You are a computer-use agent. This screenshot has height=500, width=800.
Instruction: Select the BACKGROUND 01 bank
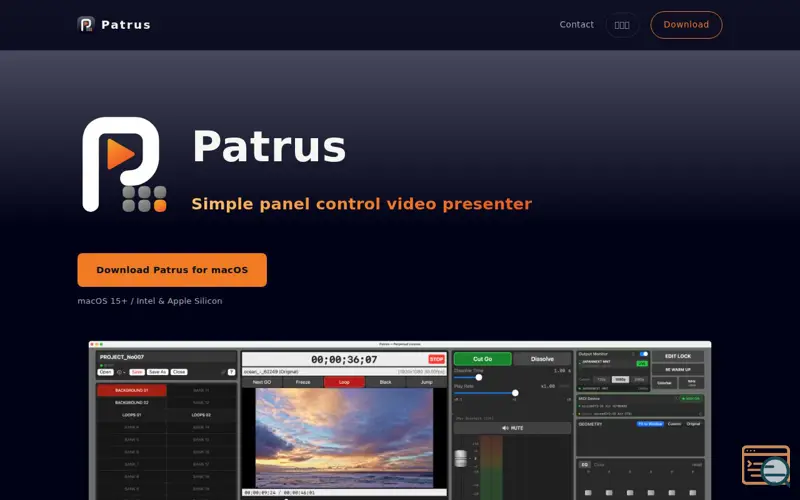click(132, 390)
